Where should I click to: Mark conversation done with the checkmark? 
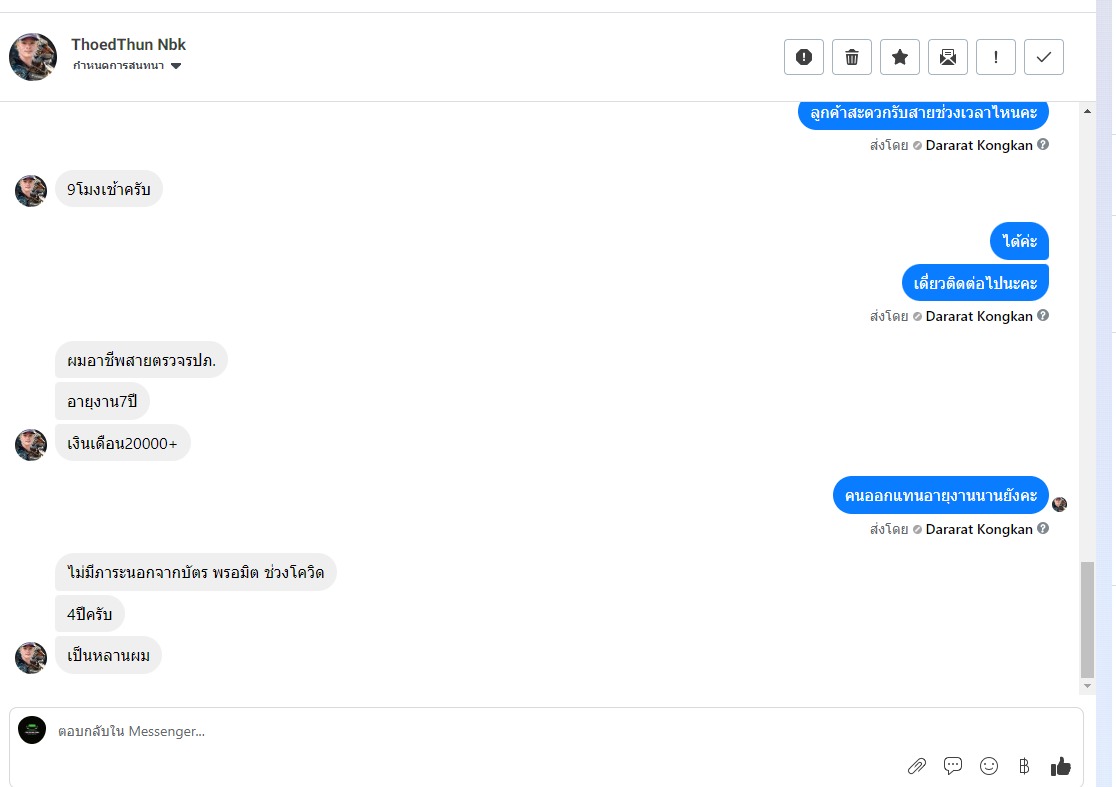(1043, 57)
